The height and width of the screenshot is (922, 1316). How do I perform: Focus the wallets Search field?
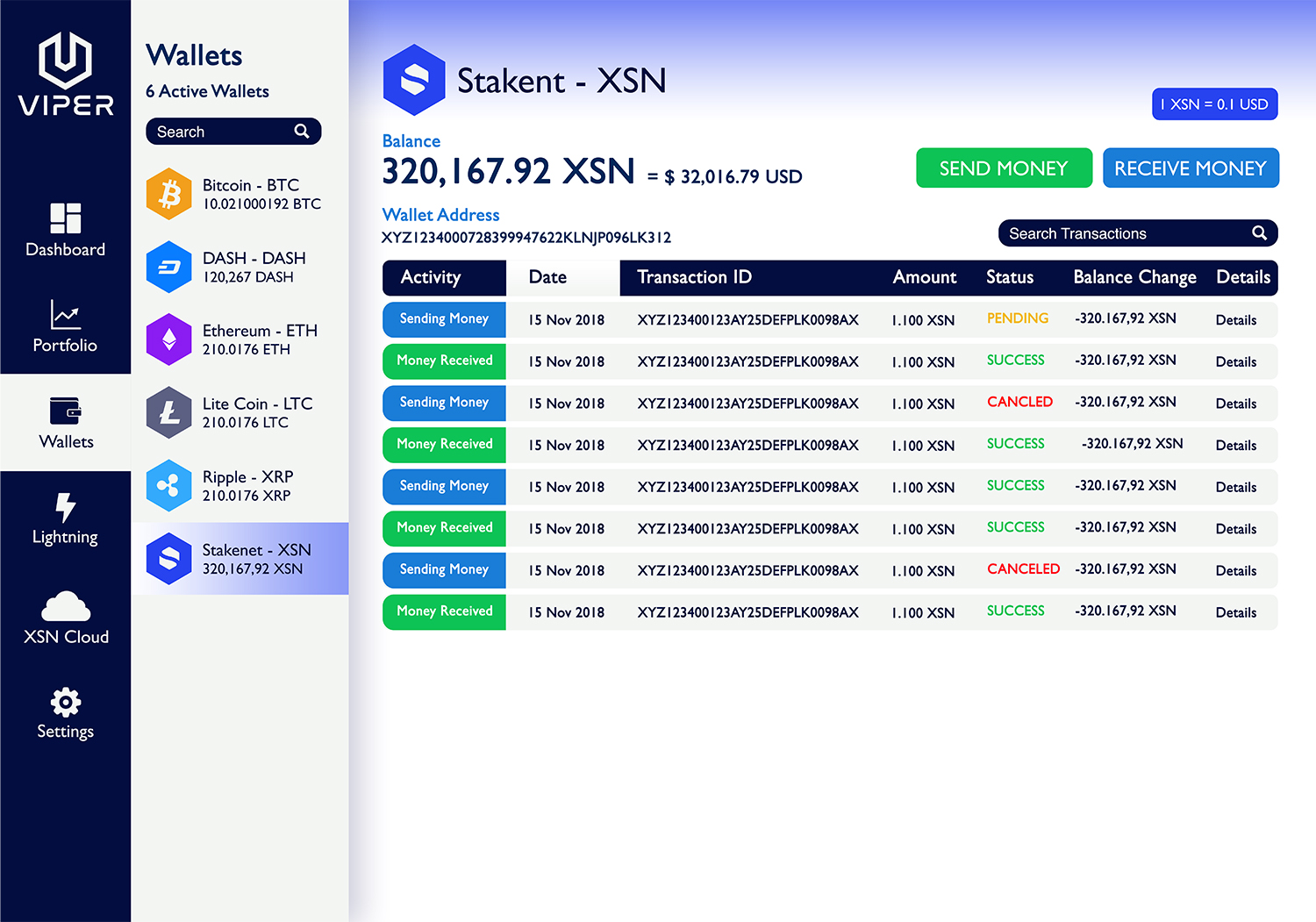pos(233,132)
